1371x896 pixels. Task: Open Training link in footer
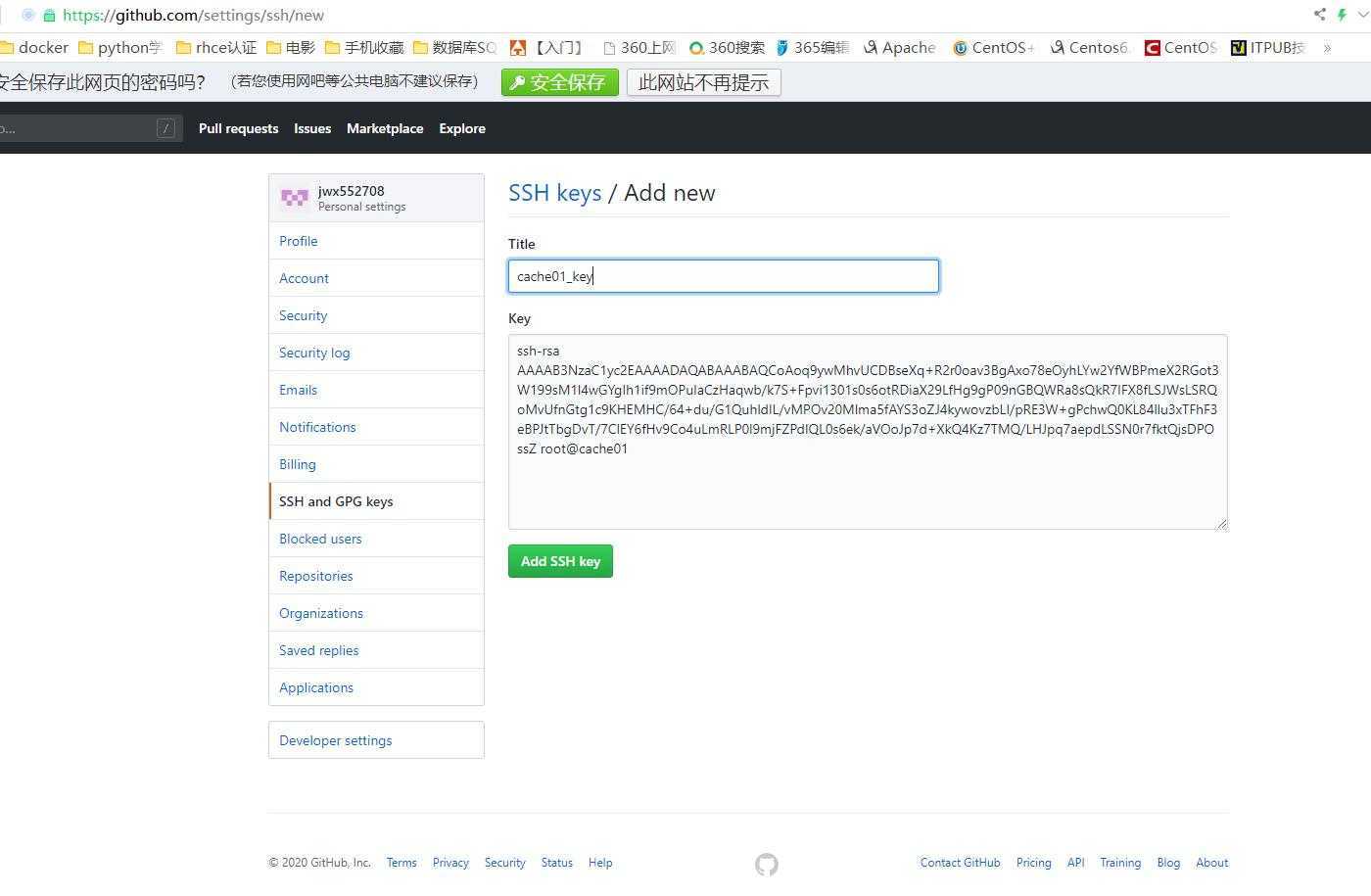pyautogui.click(x=1120, y=863)
